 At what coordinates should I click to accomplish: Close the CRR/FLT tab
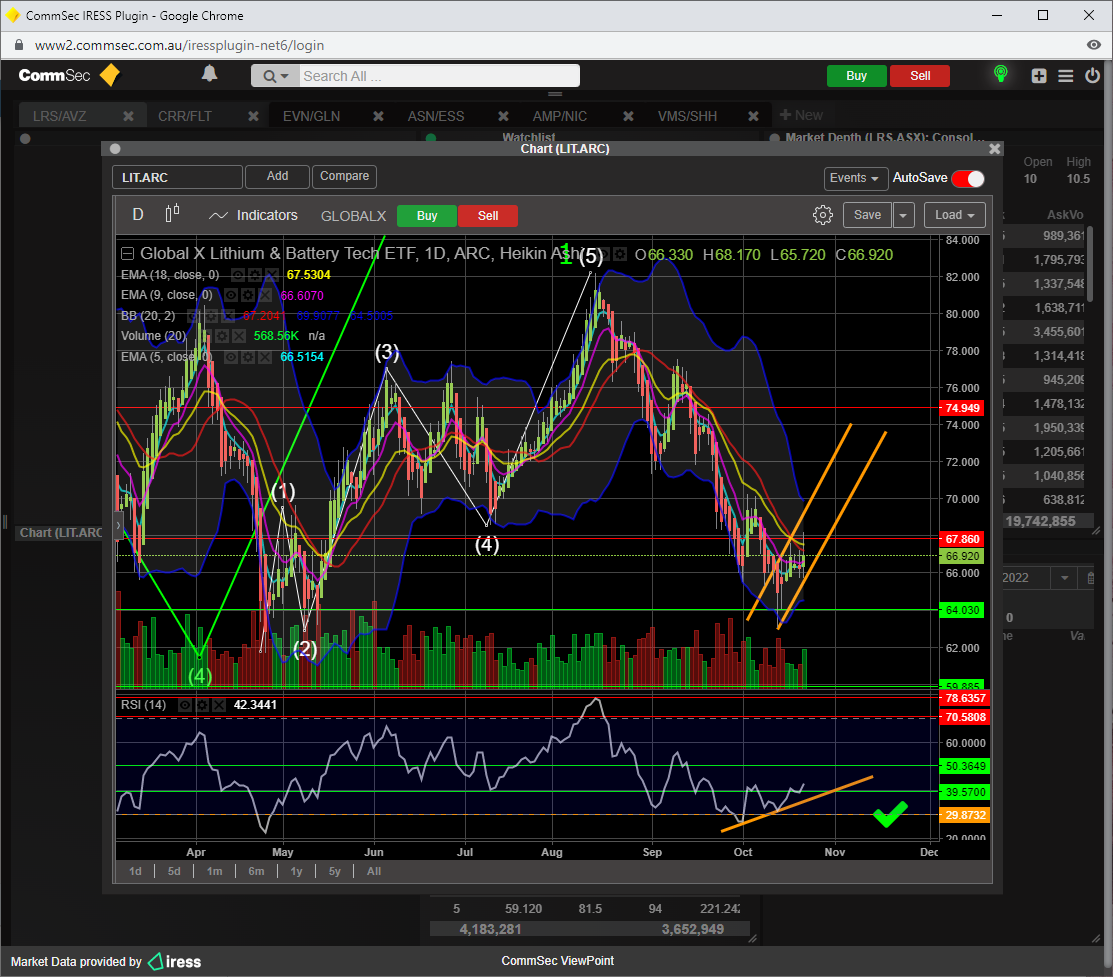[x=253, y=116]
